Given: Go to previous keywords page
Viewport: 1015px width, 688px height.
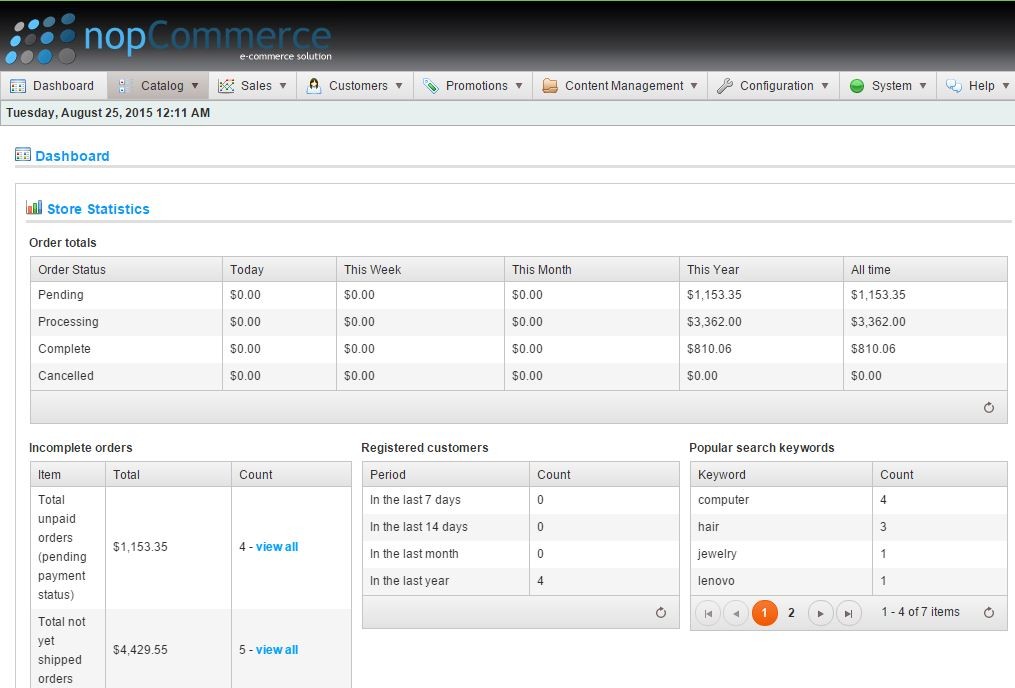Looking at the screenshot, I should 736,613.
